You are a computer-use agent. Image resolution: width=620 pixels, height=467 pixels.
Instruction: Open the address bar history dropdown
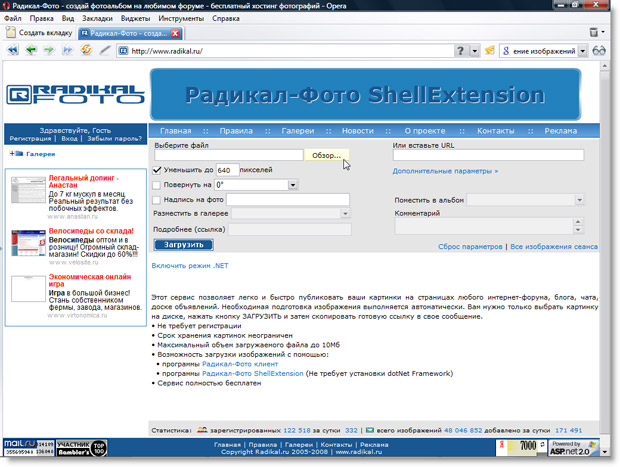[x=474, y=51]
